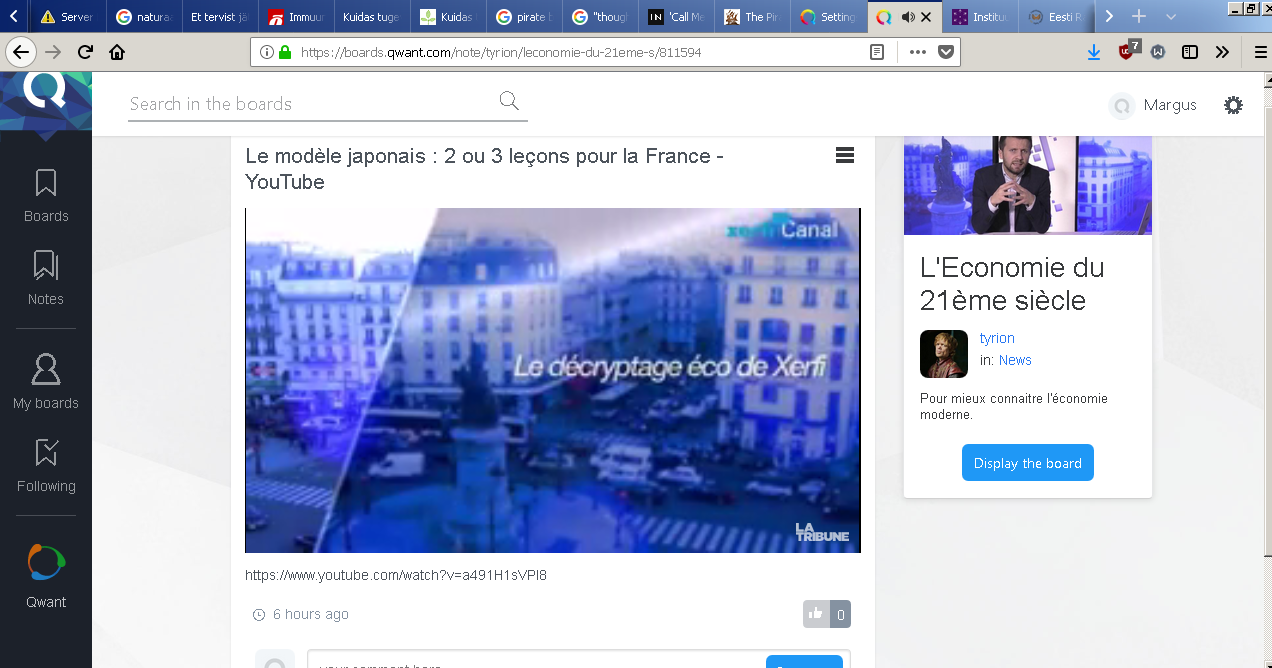
Task: Open page actions three-dots menu
Action: (917, 52)
